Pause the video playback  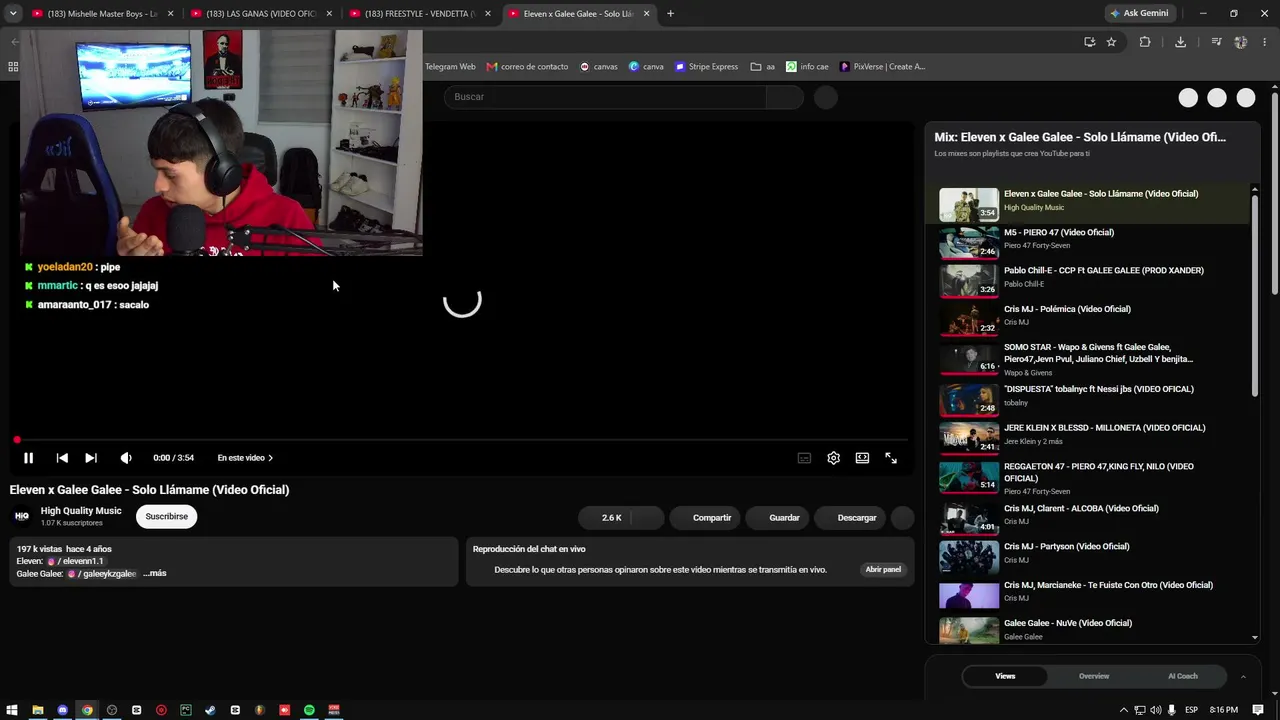pyautogui.click(x=28, y=458)
